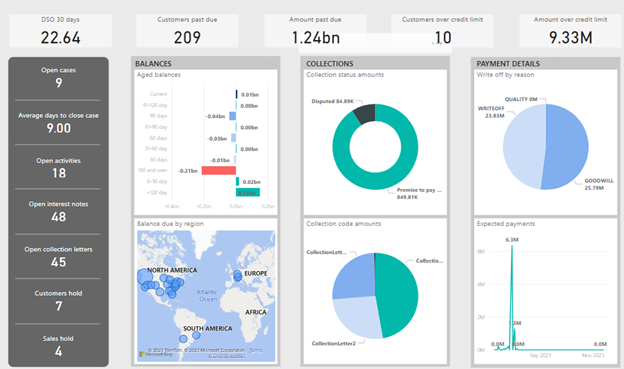Click the AFRICA label on the map
This screenshot has width=624, height=369.
pos(255,312)
